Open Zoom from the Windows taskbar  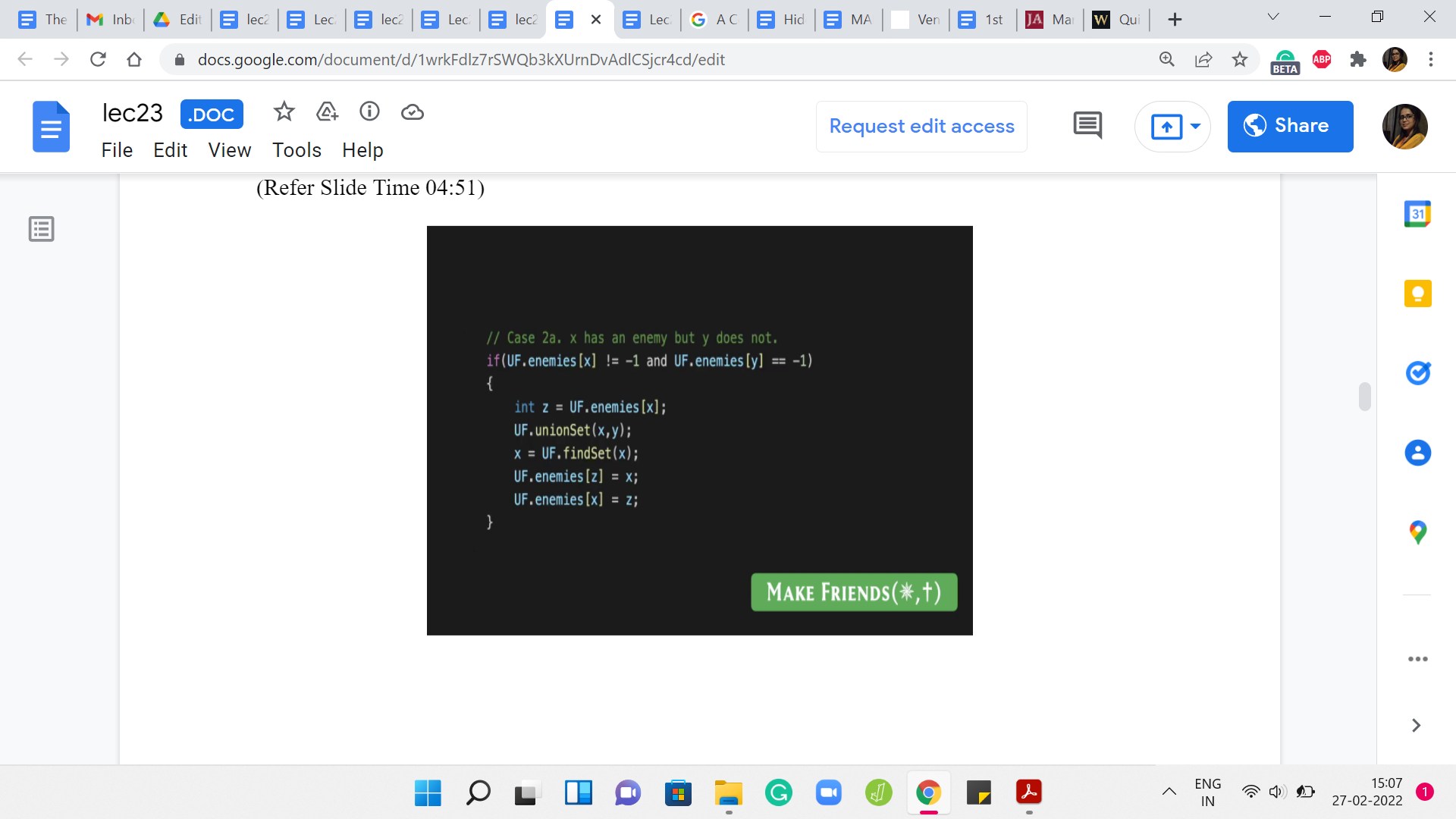point(828,793)
